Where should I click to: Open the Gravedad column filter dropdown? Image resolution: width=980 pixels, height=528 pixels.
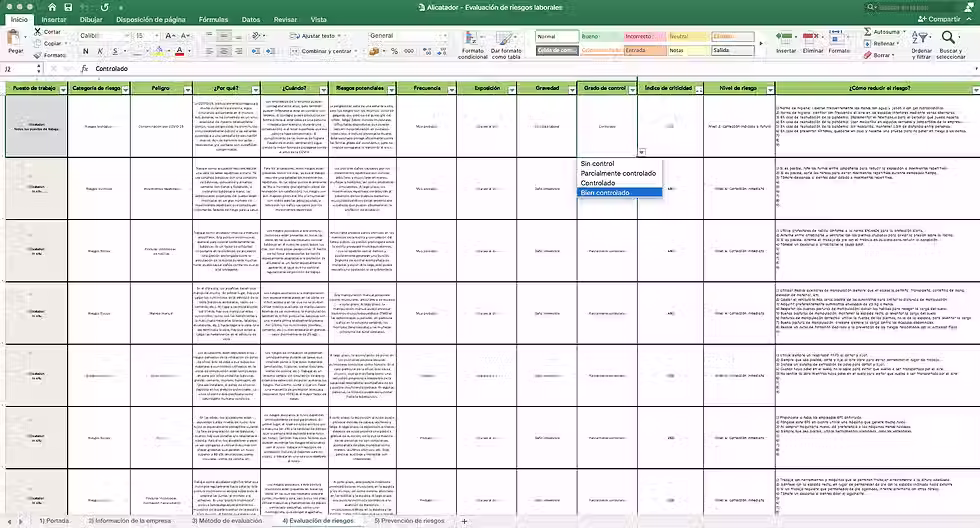pyautogui.click(x=571, y=90)
